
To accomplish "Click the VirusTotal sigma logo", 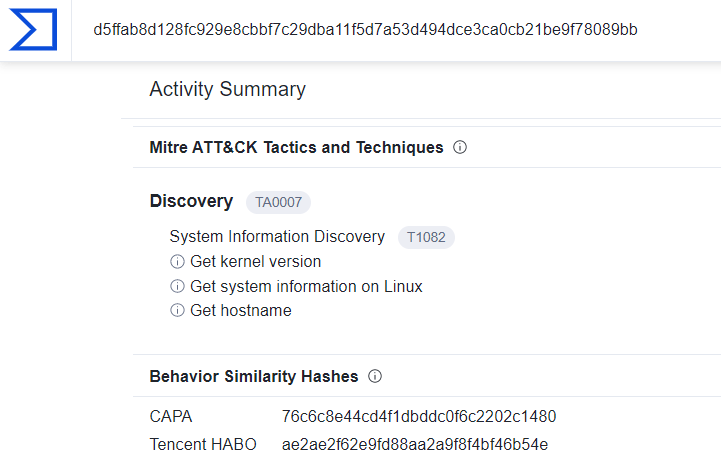I will tap(33, 29).
